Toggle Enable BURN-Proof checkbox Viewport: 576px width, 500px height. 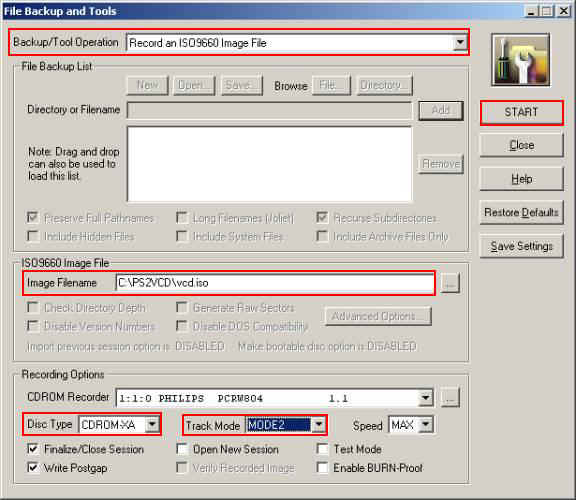point(322,467)
